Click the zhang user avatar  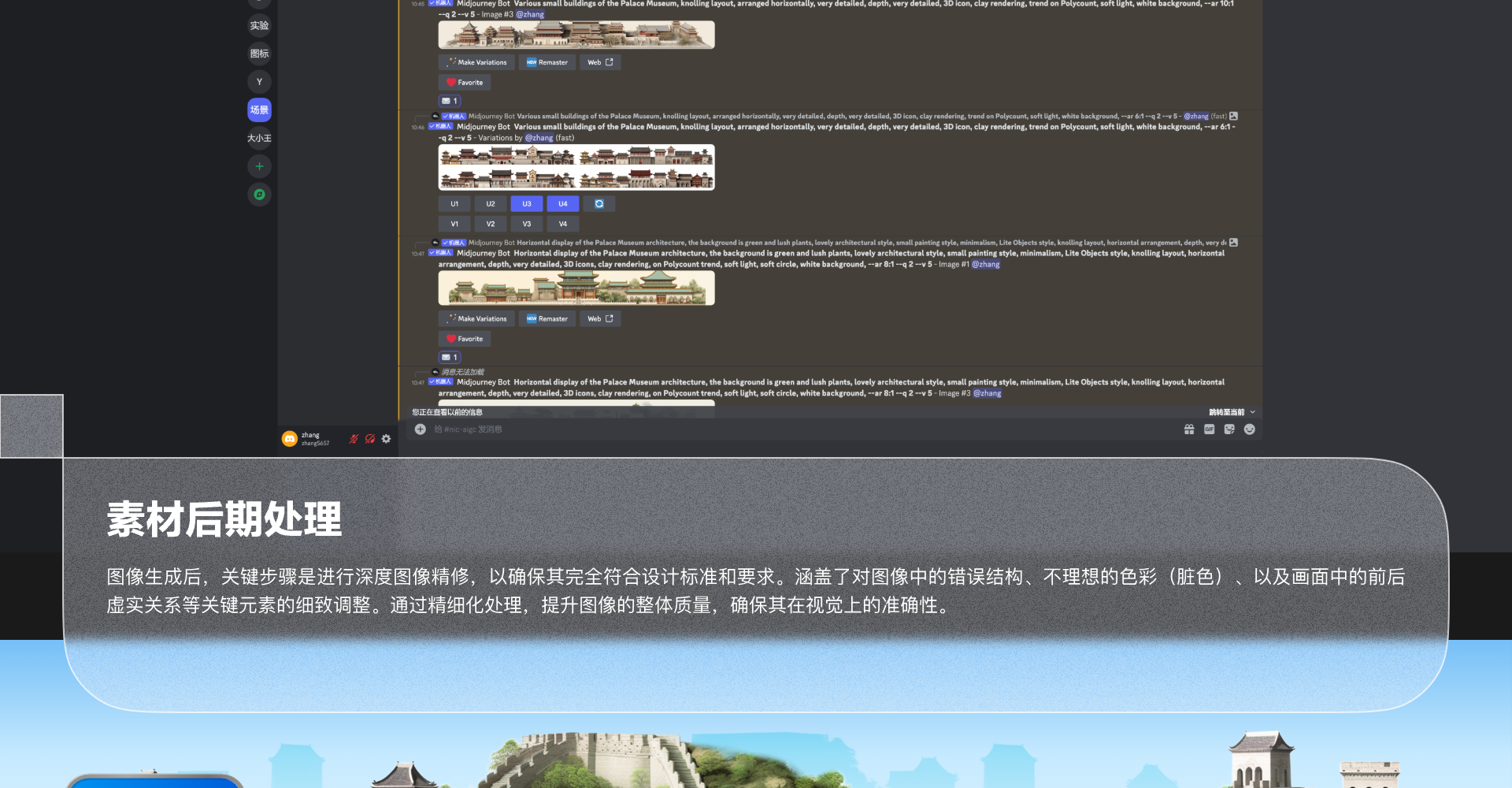(289, 439)
